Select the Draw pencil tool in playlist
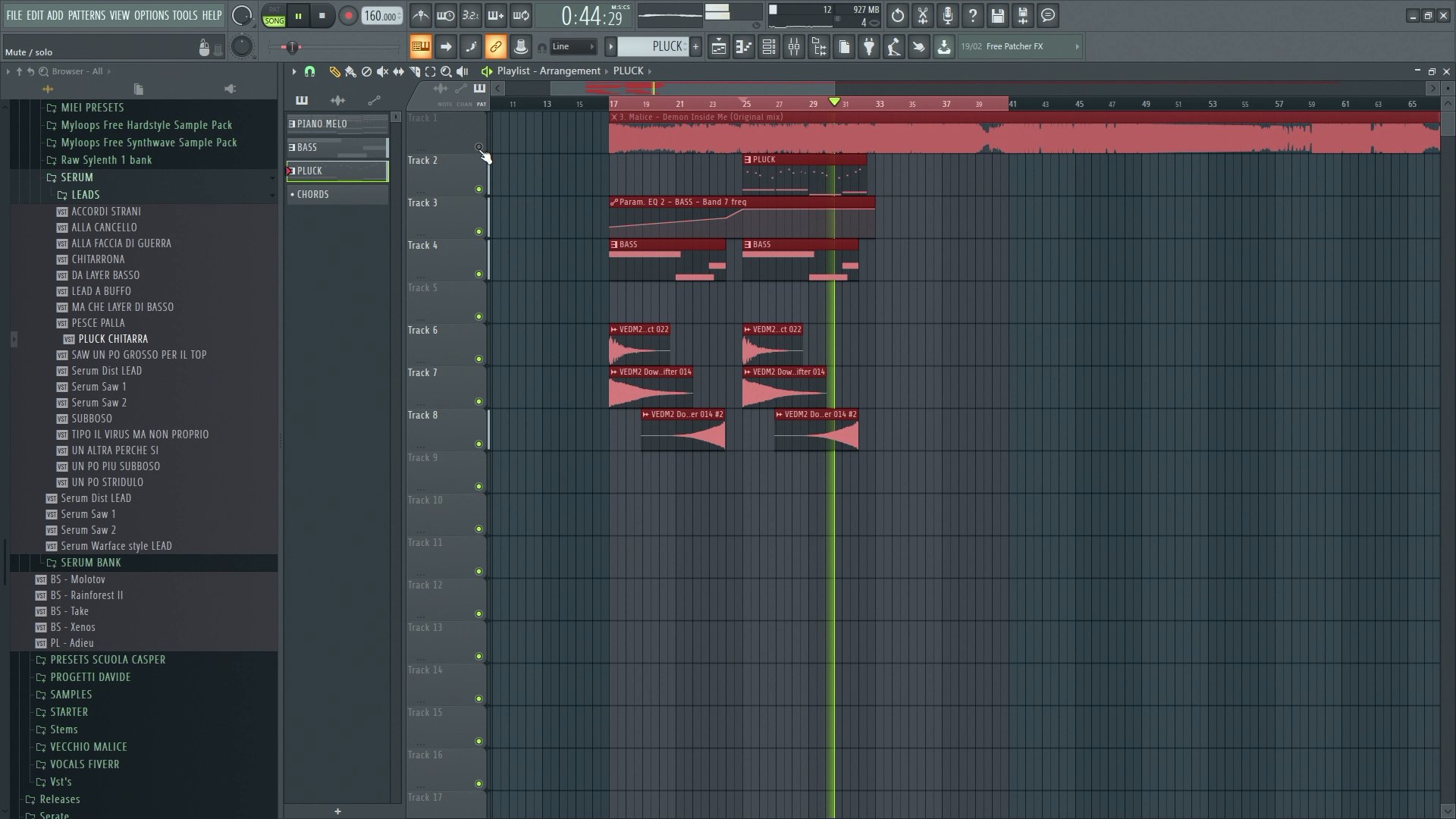 334,71
